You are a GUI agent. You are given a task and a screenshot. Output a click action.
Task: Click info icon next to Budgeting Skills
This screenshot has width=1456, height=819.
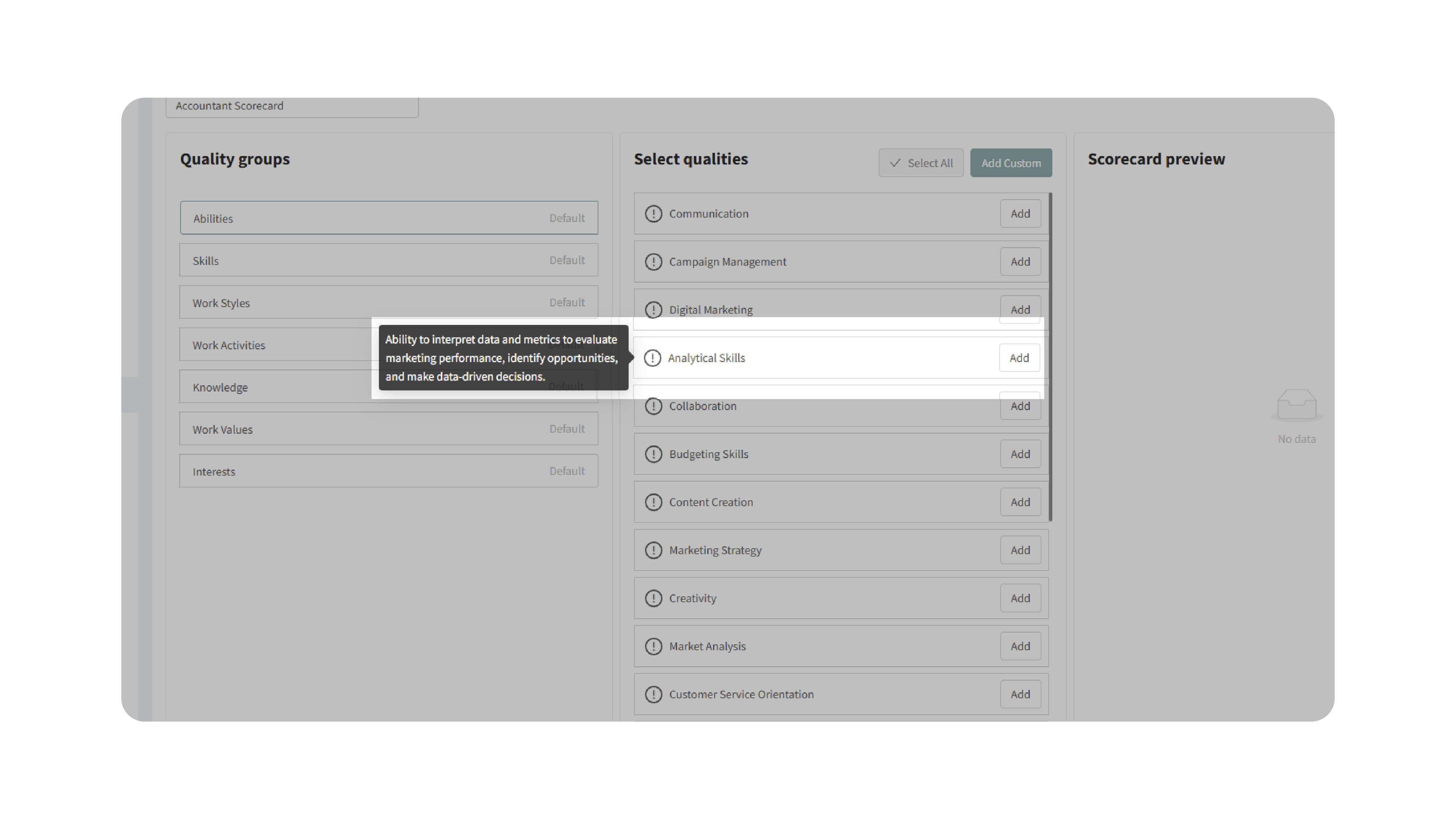coord(653,454)
